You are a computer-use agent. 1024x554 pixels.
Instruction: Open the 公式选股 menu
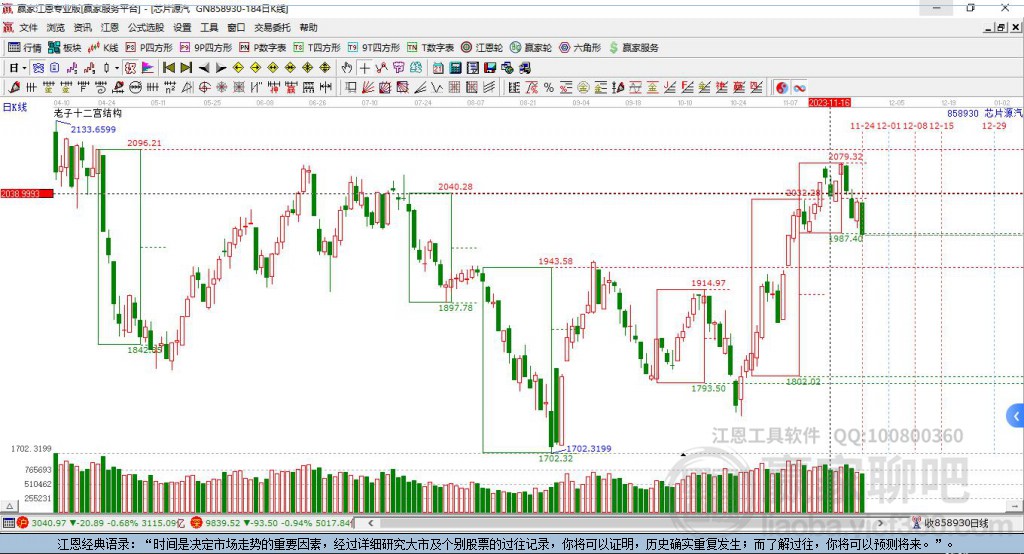click(x=146, y=27)
